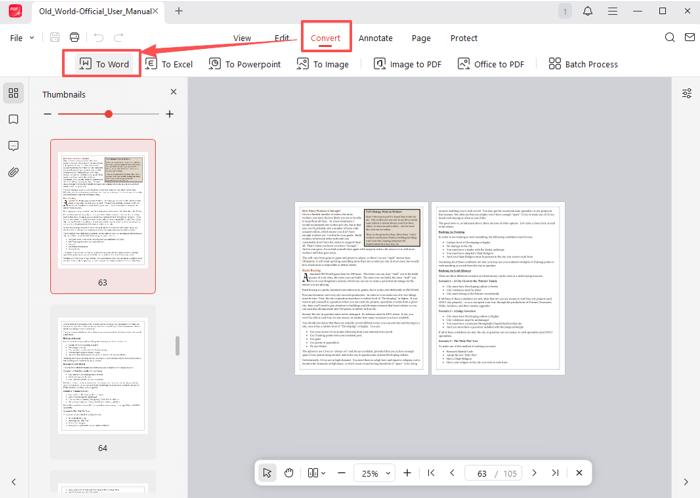Select the hand pan tool
The height and width of the screenshot is (498, 700).
[289, 473]
